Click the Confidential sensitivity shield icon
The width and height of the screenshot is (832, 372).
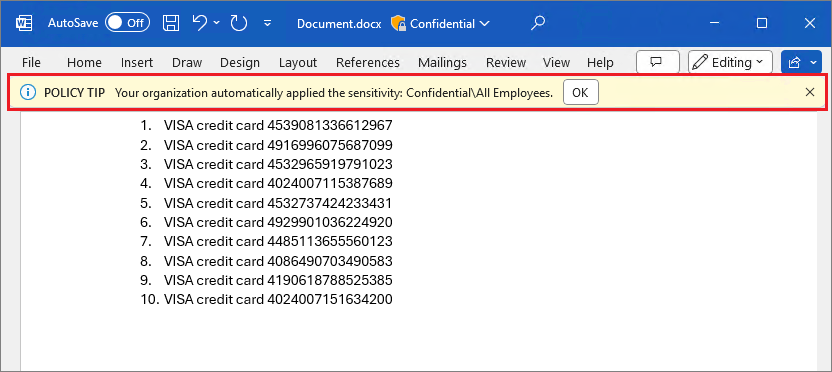[398, 23]
